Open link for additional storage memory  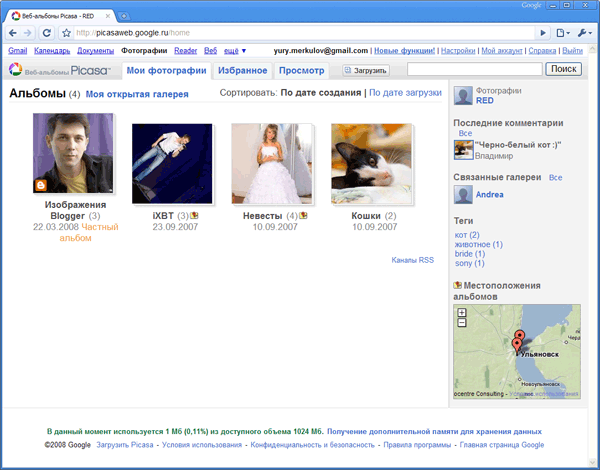coord(434,432)
